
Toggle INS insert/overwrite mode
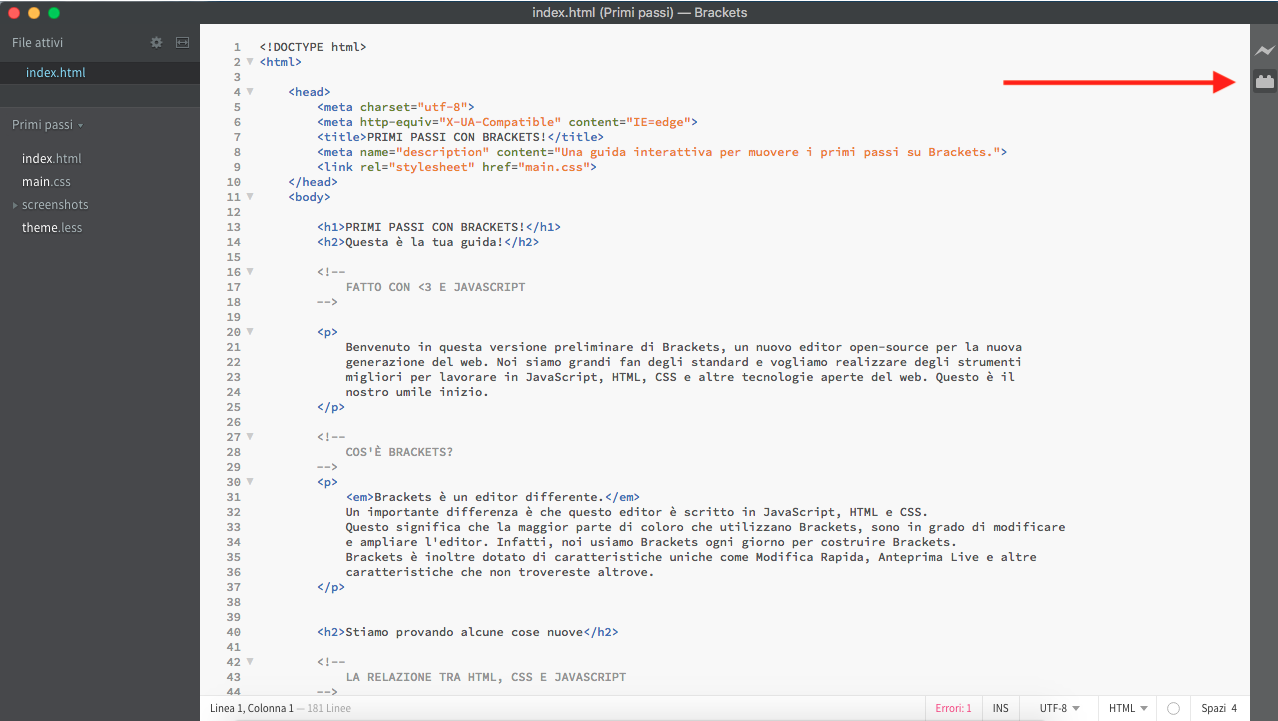1000,708
